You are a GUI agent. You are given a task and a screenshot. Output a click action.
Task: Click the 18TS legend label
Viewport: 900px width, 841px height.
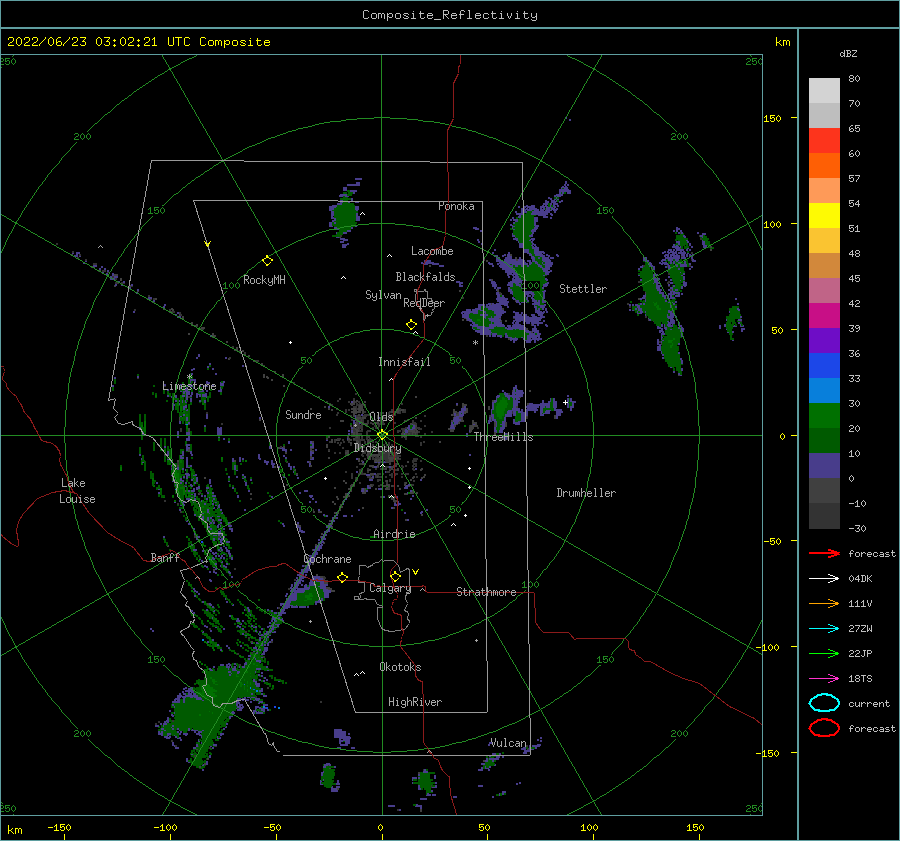[860, 679]
